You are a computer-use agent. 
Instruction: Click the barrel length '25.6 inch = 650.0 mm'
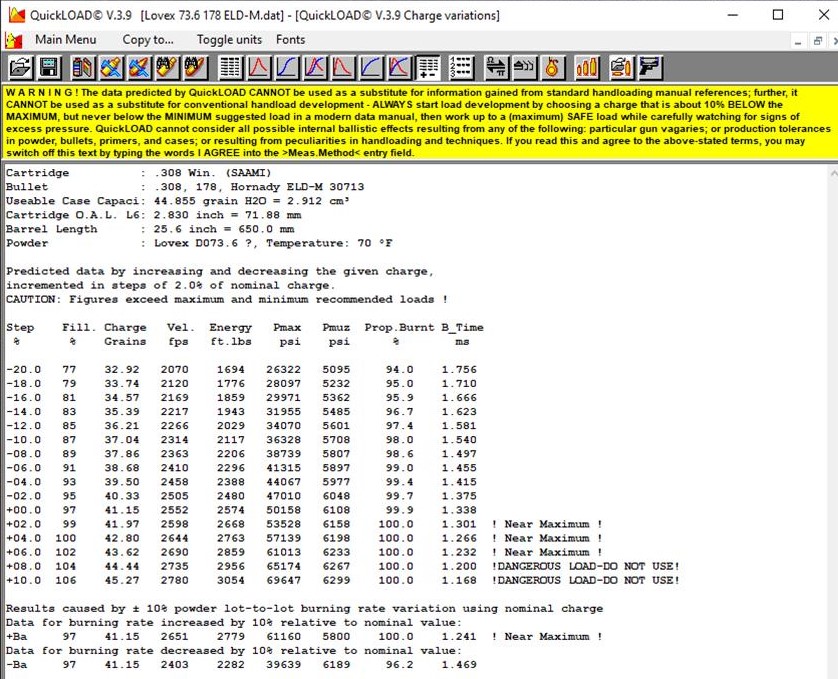click(x=224, y=229)
